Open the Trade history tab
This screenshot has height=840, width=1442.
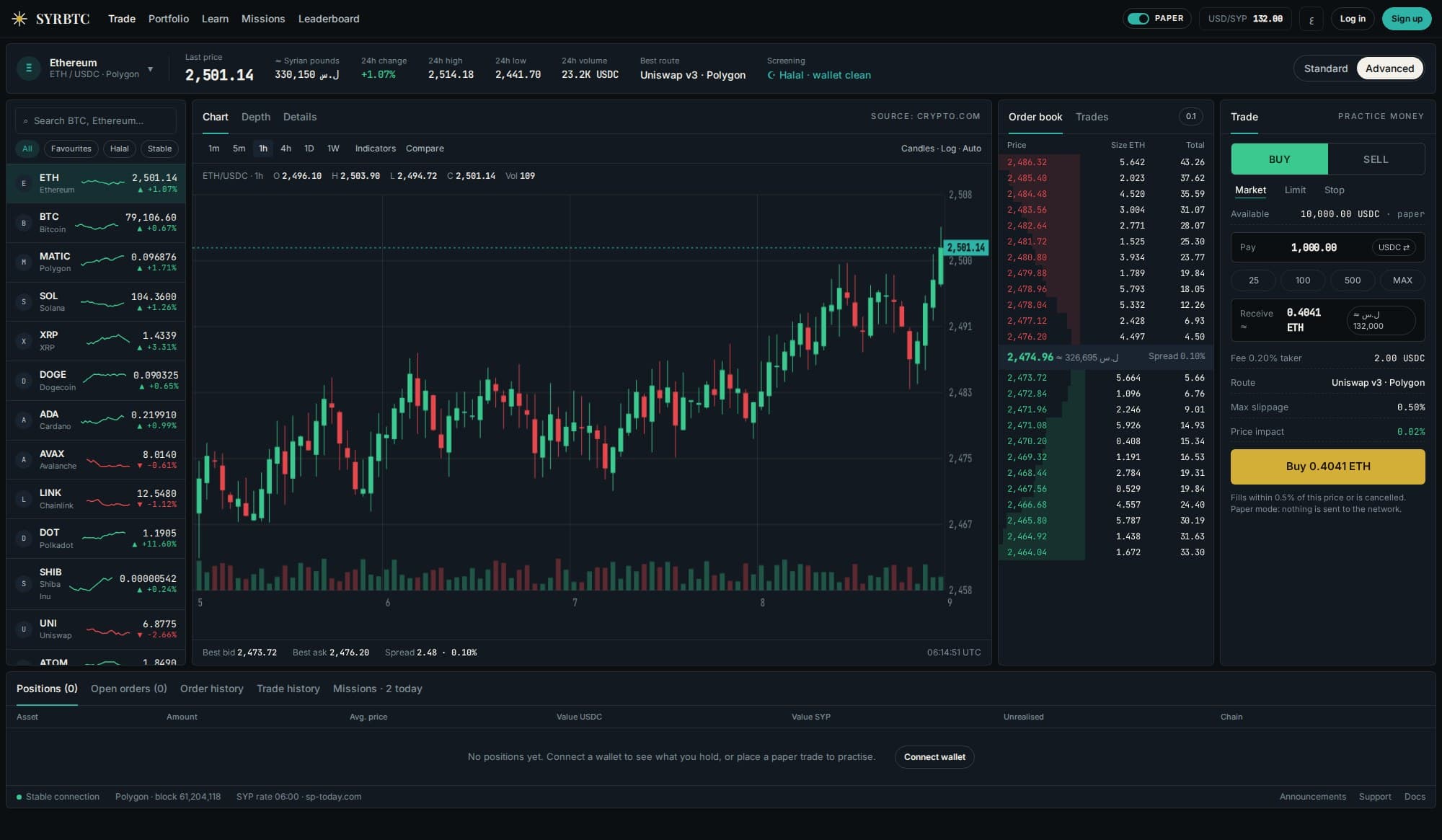(x=288, y=689)
